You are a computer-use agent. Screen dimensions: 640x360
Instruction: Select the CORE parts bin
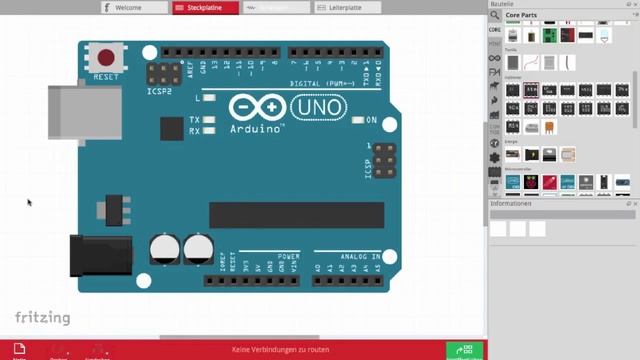[x=494, y=30]
